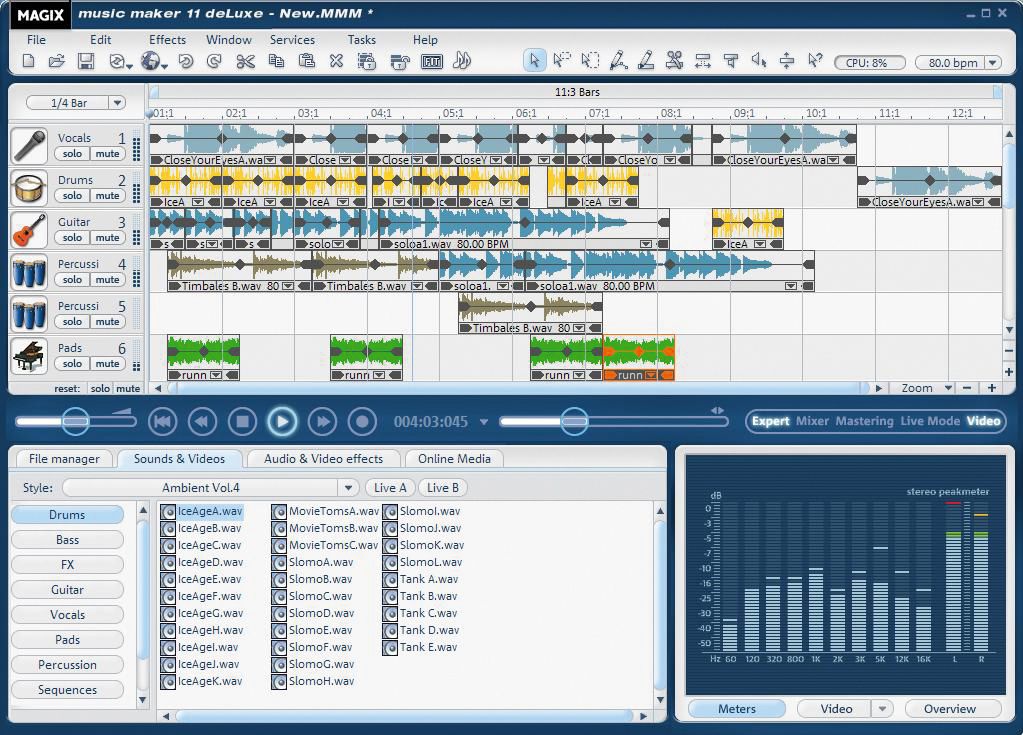
Task: Click the Pads track piano icon
Action: pos(29,356)
